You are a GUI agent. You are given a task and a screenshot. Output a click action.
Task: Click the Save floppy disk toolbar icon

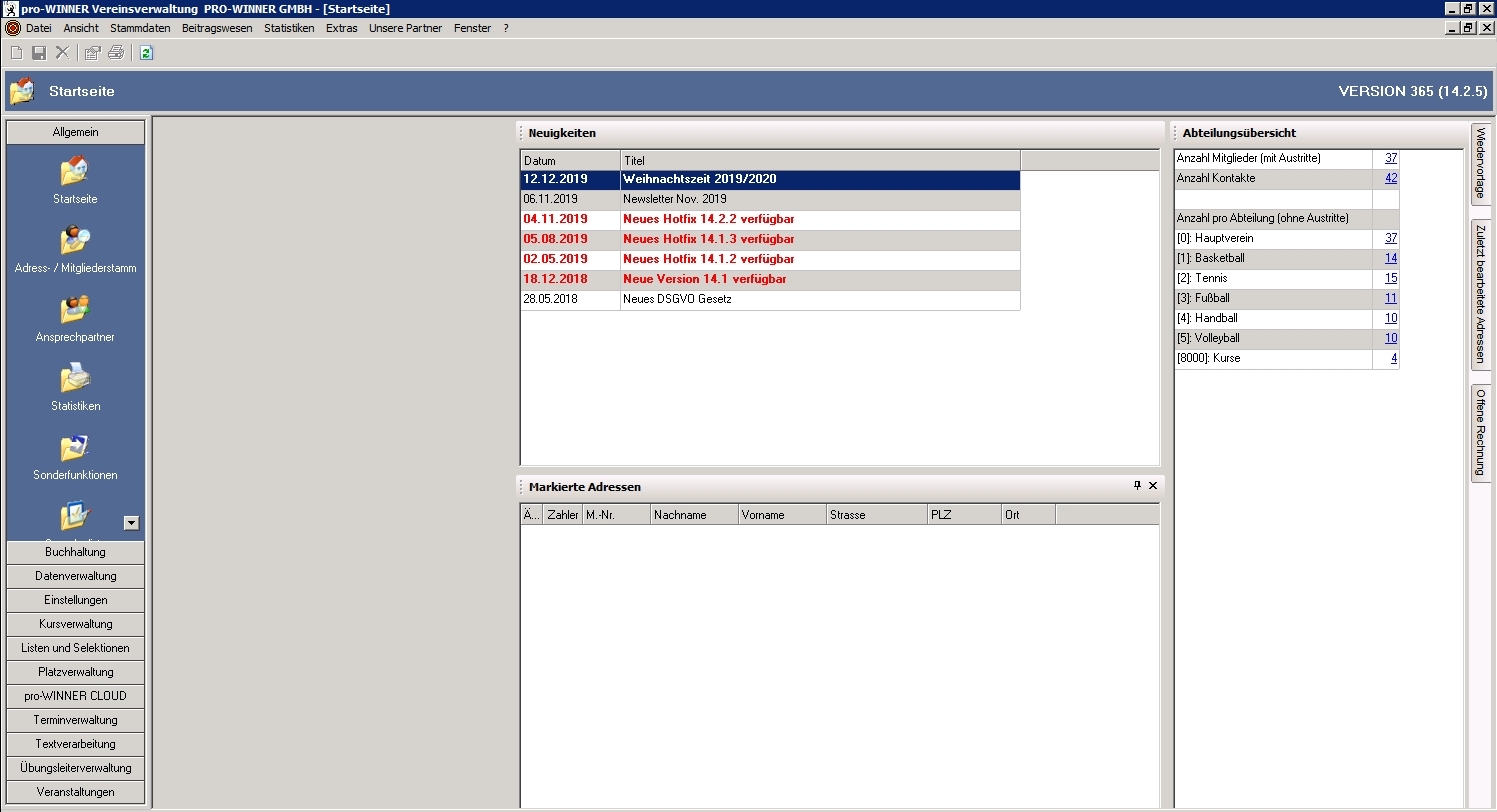(x=39, y=53)
